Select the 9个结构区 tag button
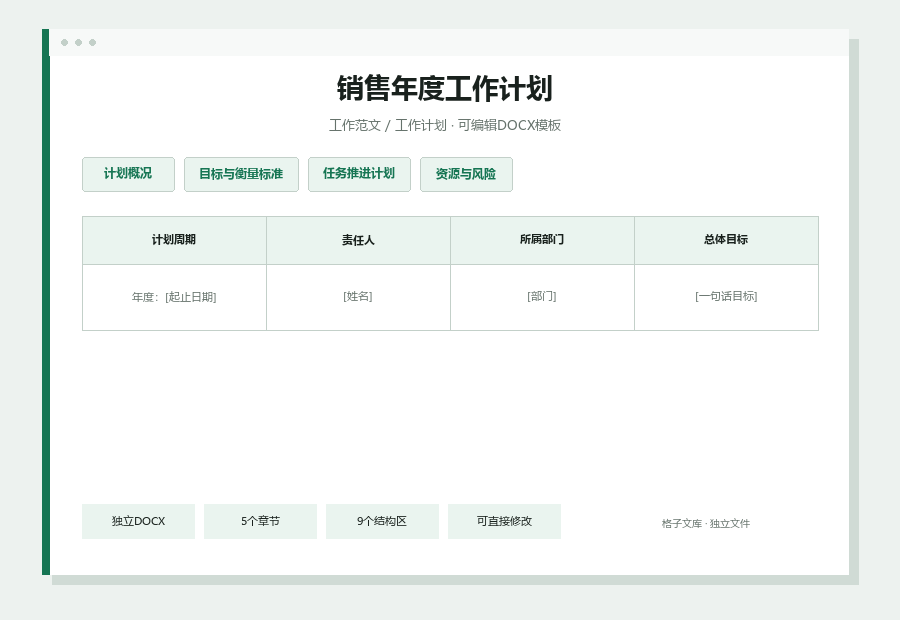 click(382, 521)
